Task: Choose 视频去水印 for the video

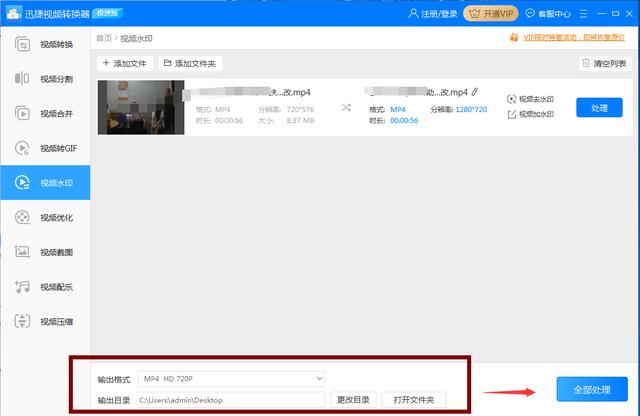Action: (530, 99)
